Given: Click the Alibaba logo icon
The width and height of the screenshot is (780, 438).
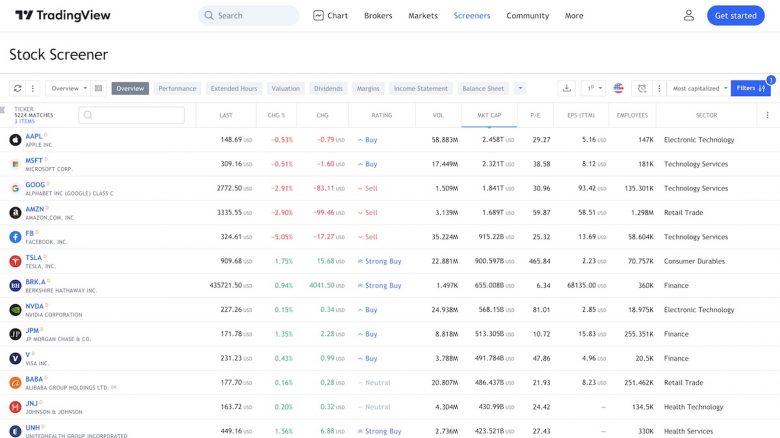Looking at the screenshot, I should 15,383.
